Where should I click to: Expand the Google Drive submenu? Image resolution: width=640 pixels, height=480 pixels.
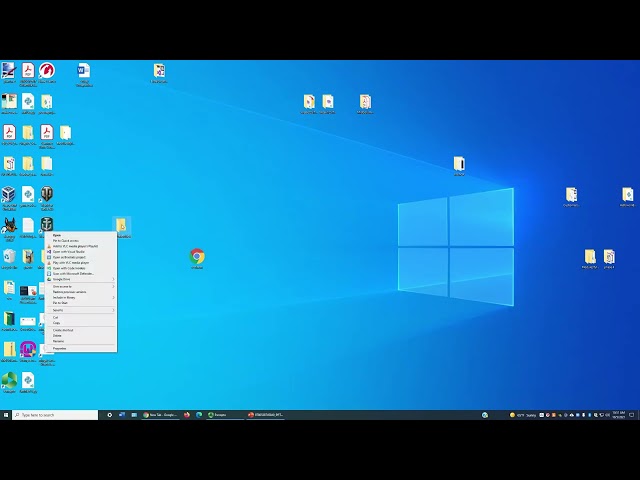click(81, 279)
